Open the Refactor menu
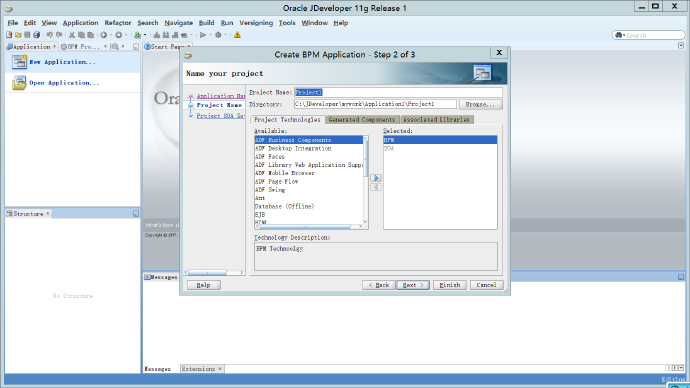This screenshot has height=388, width=690. 117,22
